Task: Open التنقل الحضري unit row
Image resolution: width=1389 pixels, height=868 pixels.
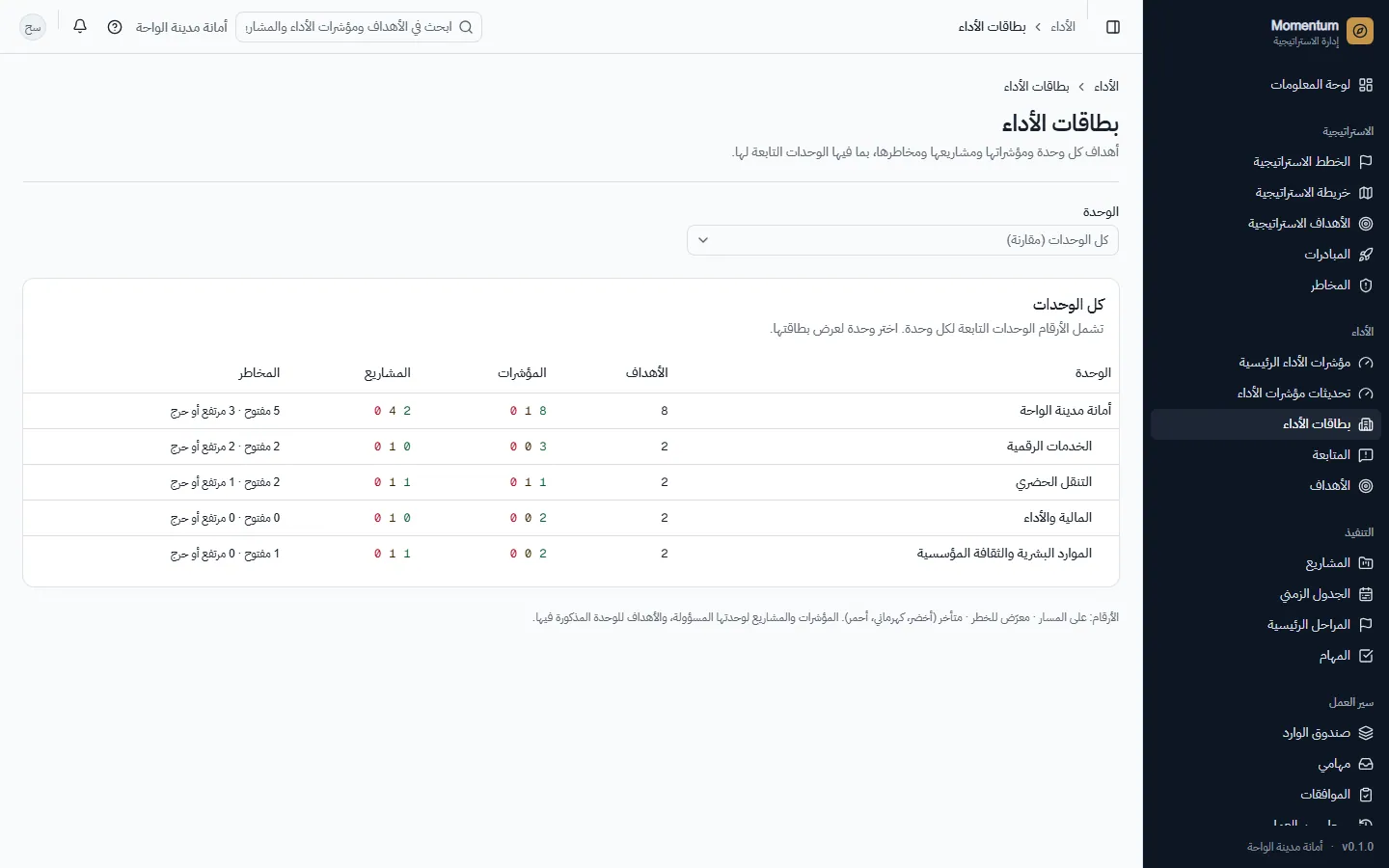Action: [571, 482]
